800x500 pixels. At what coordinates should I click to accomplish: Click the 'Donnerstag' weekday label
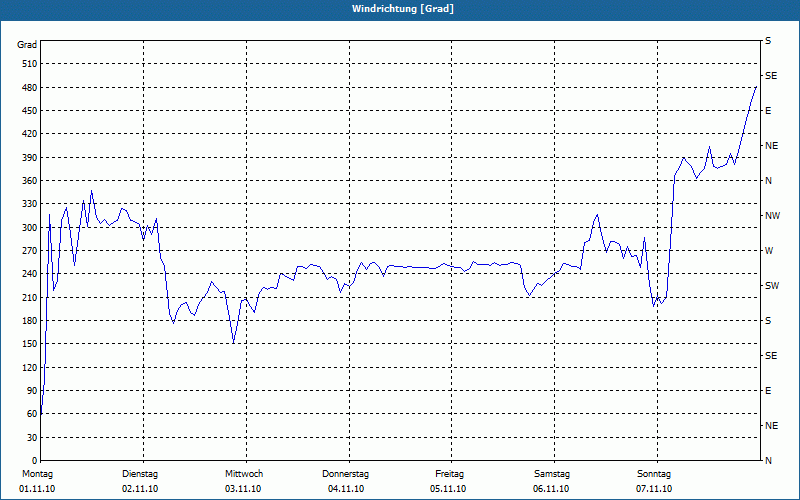[345, 474]
